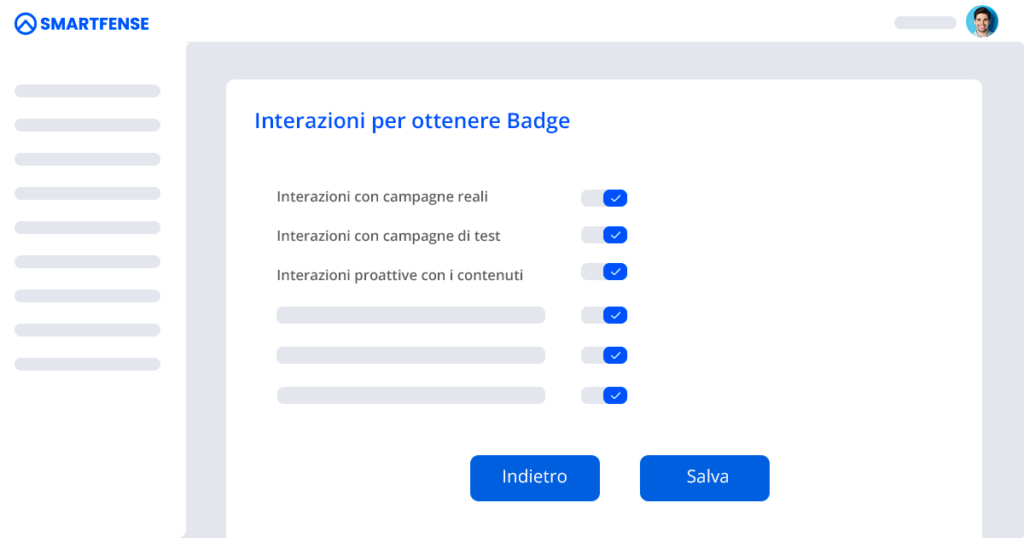Select the second sidebar menu placeholder
This screenshot has width=1024, height=538.
click(88, 125)
